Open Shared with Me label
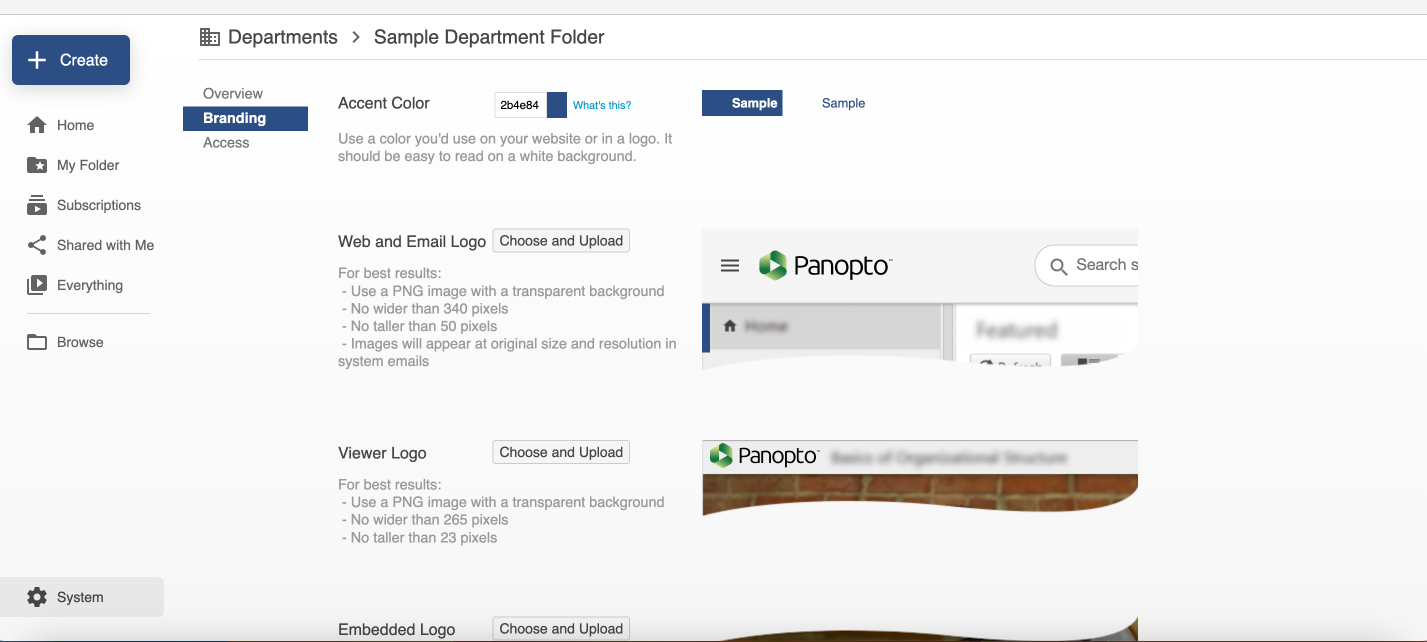 (x=105, y=245)
